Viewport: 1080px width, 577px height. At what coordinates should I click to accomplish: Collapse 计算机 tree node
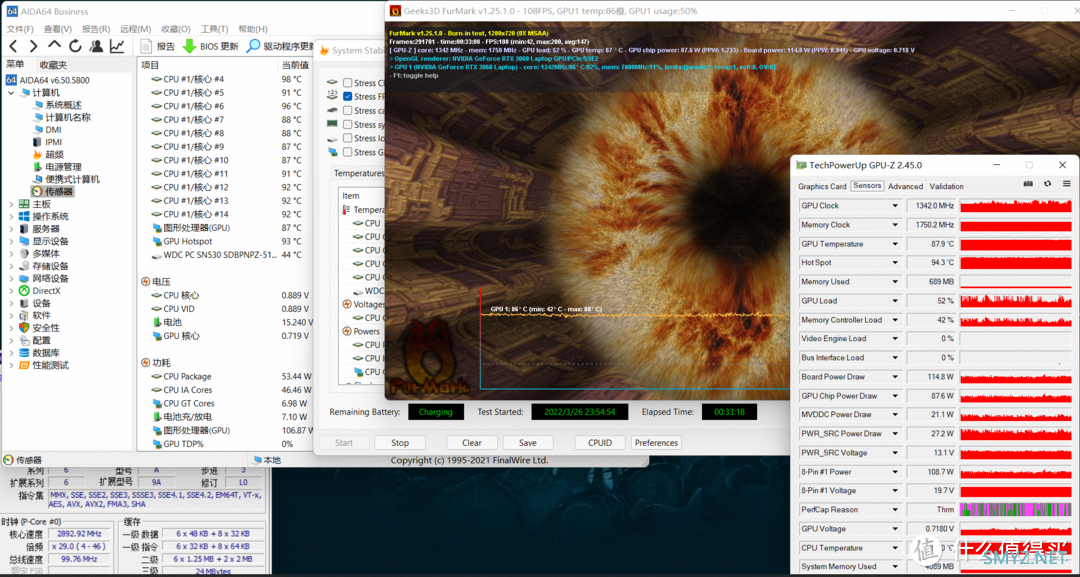(x=11, y=92)
